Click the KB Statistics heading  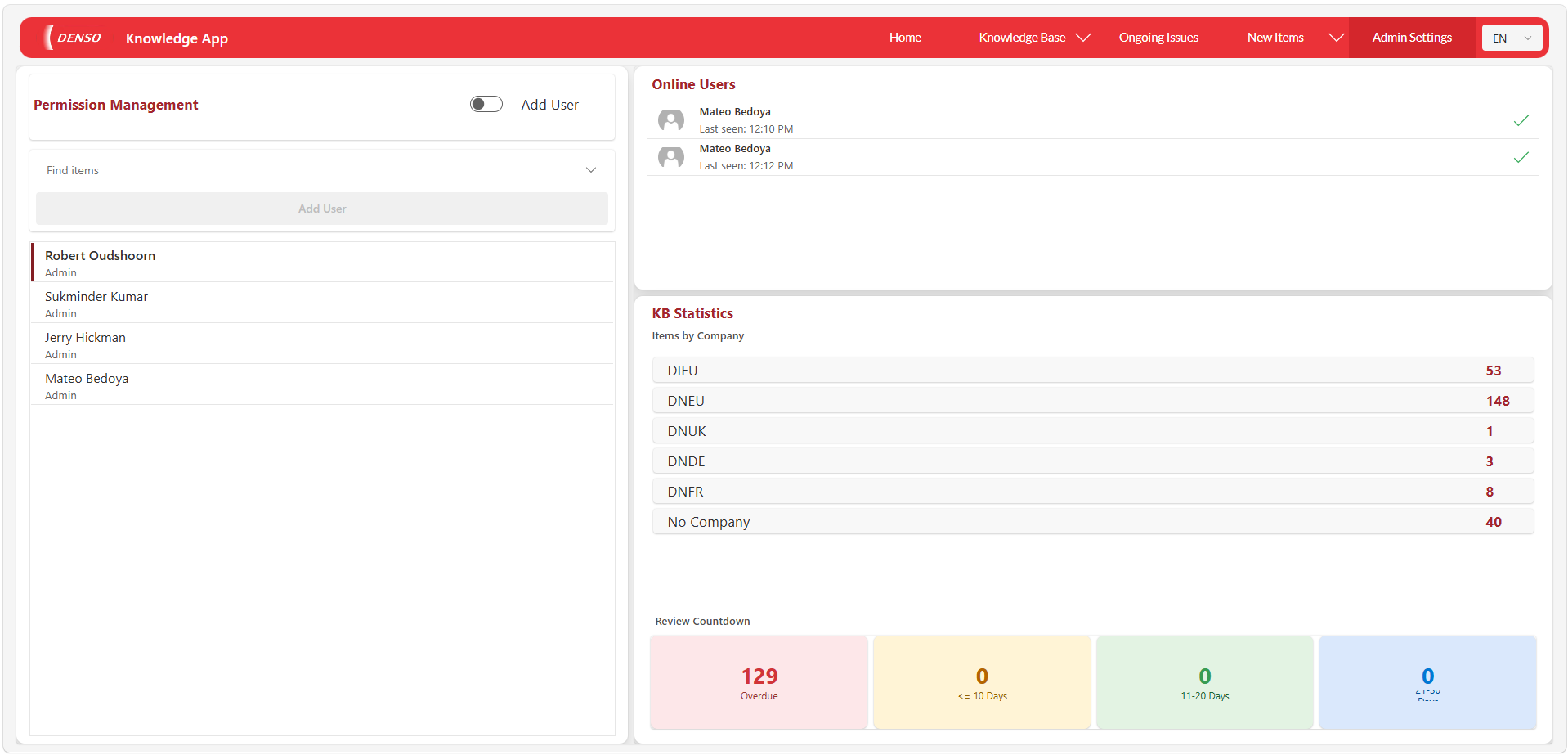(692, 313)
